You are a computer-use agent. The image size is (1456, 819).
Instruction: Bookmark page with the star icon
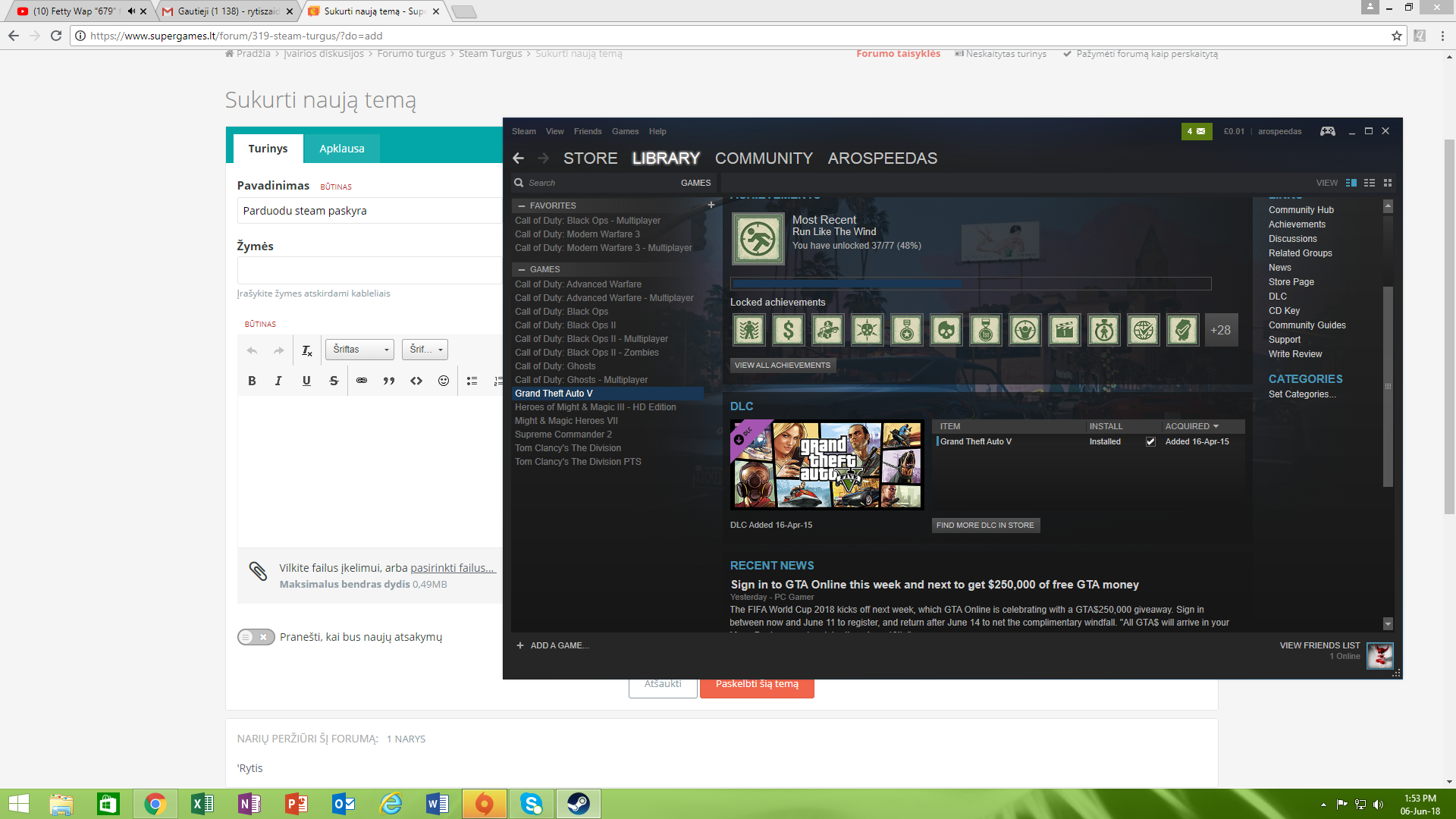[x=1397, y=36]
